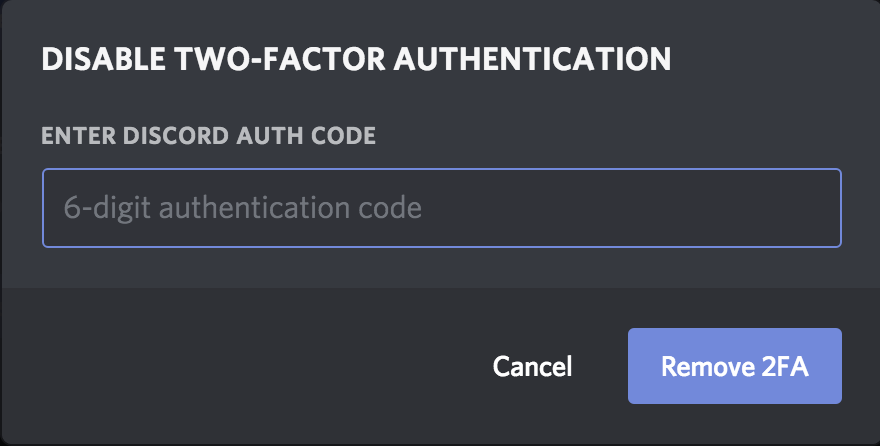Select the Cancel text button
Viewport: 880px width, 446px height.
[532, 366]
